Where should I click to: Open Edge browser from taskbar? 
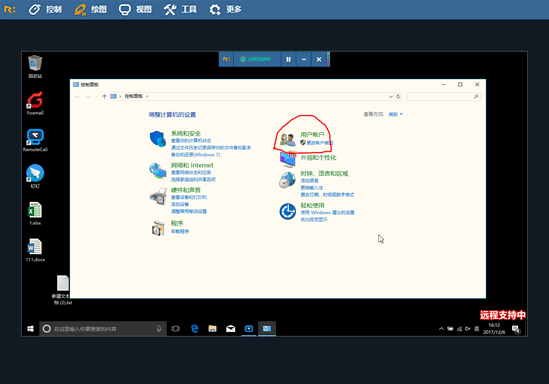click(x=194, y=329)
